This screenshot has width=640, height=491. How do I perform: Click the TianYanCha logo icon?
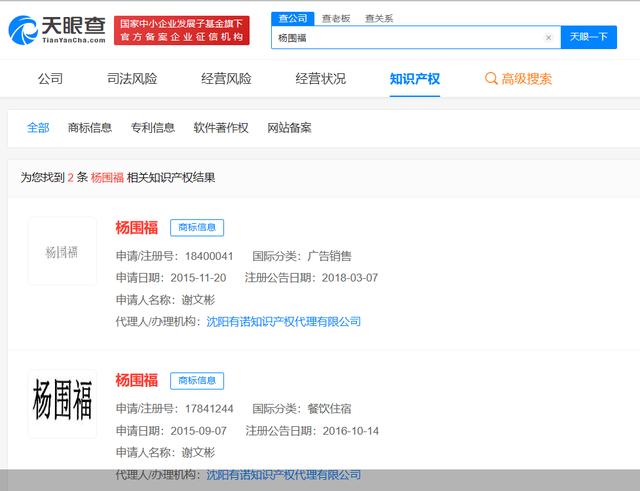click(x=23, y=30)
